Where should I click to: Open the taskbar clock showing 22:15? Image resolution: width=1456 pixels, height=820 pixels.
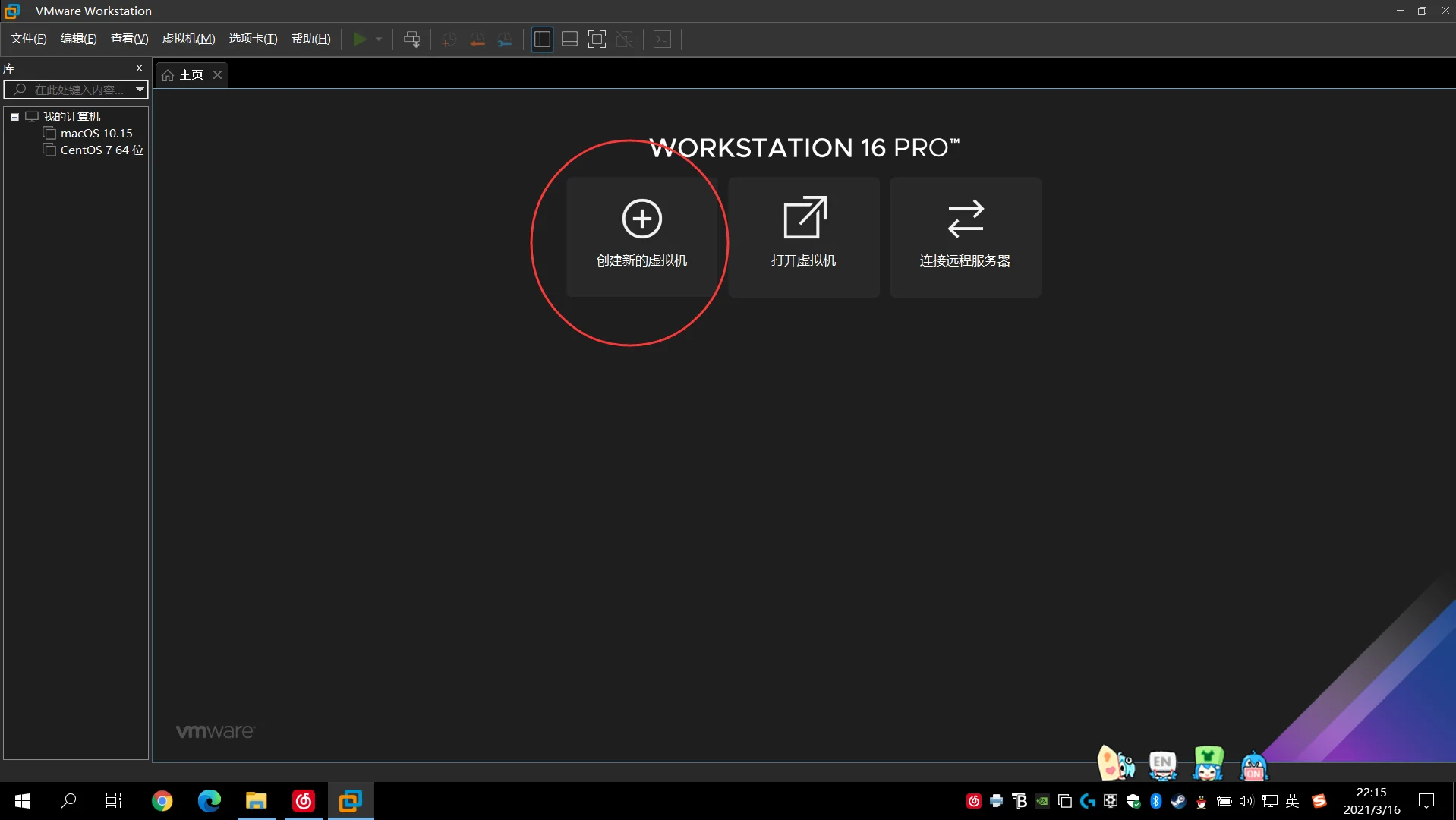(1372, 801)
